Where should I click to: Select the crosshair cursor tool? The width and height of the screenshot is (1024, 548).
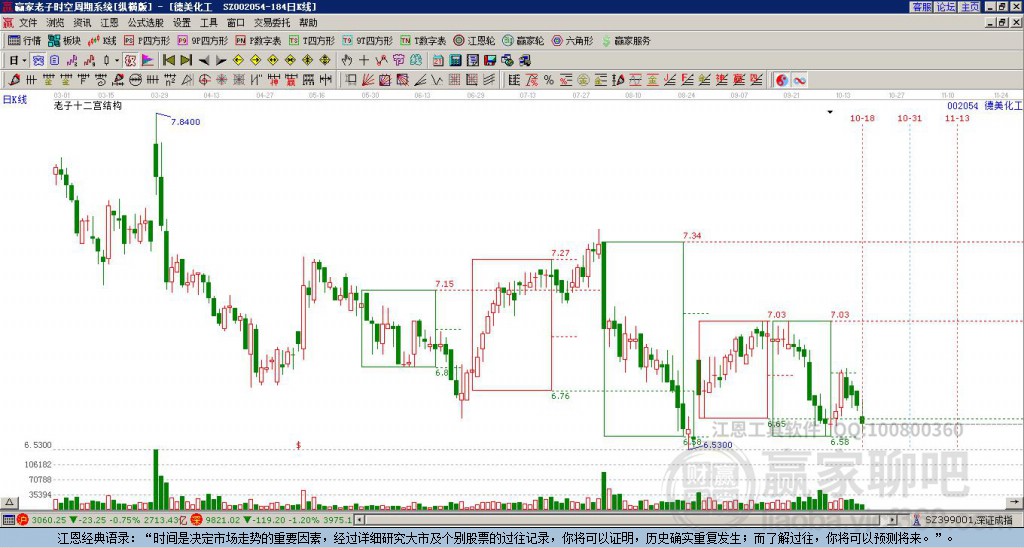click(x=364, y=60)
